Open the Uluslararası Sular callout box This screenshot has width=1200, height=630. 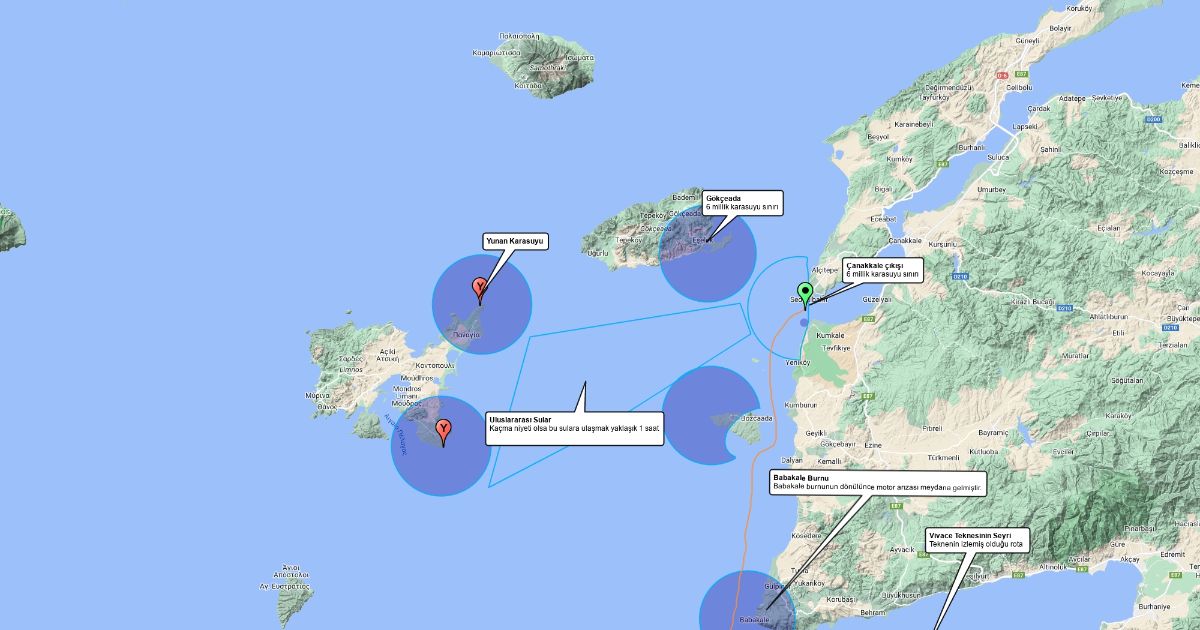(574, 428)
